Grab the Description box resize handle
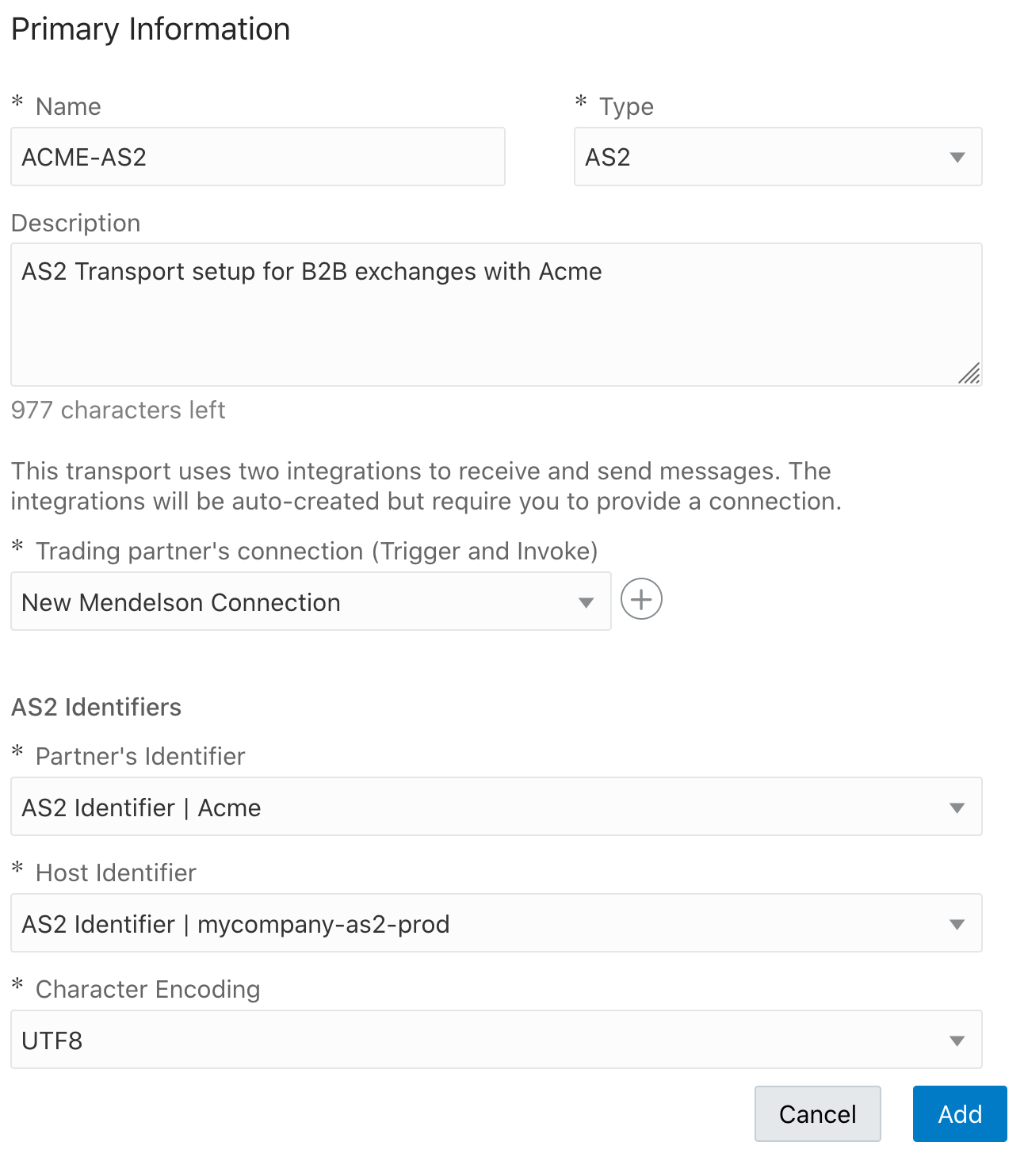The height and width of the screenshot is (1176, 1024). tap(969, 373)
